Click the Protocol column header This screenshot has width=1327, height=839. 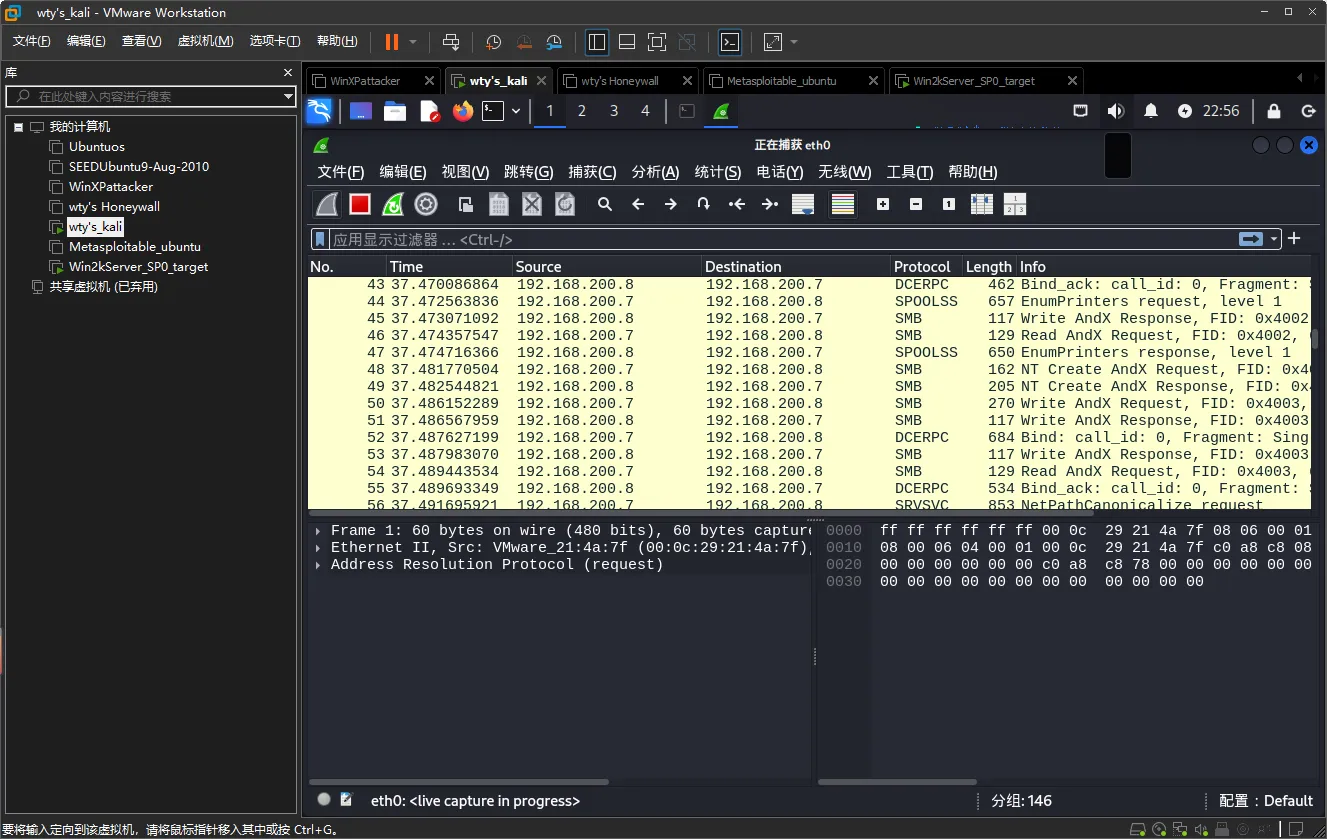point(922,267)
